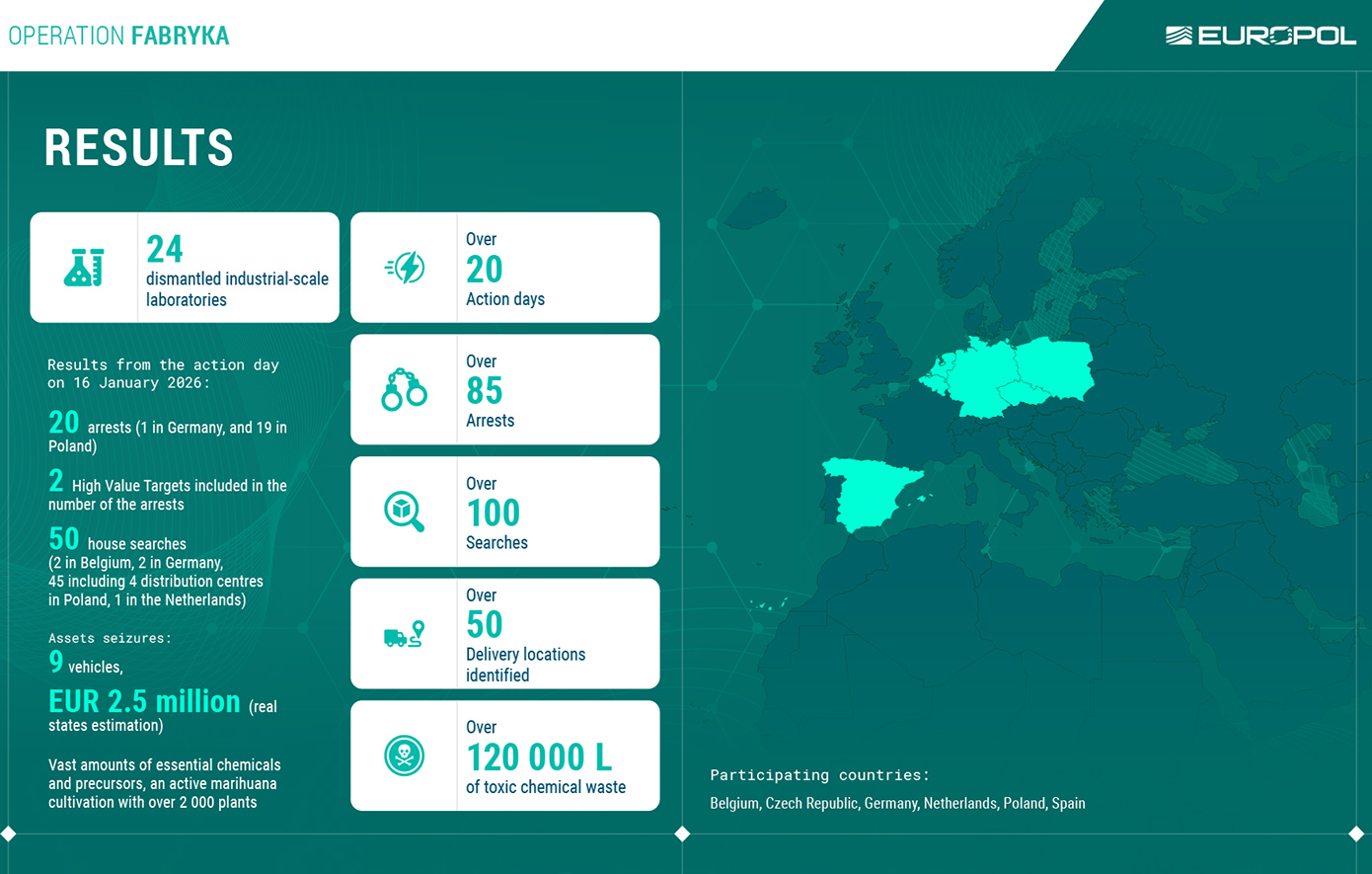The height and width of the screenshot is (874, 1372).
Task: Click the diamond marker at bottom center
Action: click(x=682, y=834)
